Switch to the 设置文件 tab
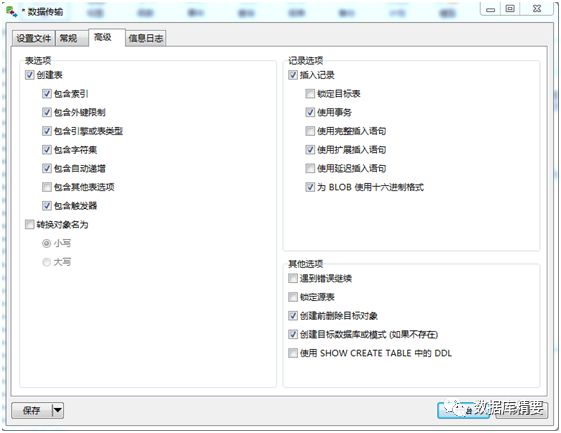Image resolution: width=561 pixels, height=433 pixels. click(34, 38)
